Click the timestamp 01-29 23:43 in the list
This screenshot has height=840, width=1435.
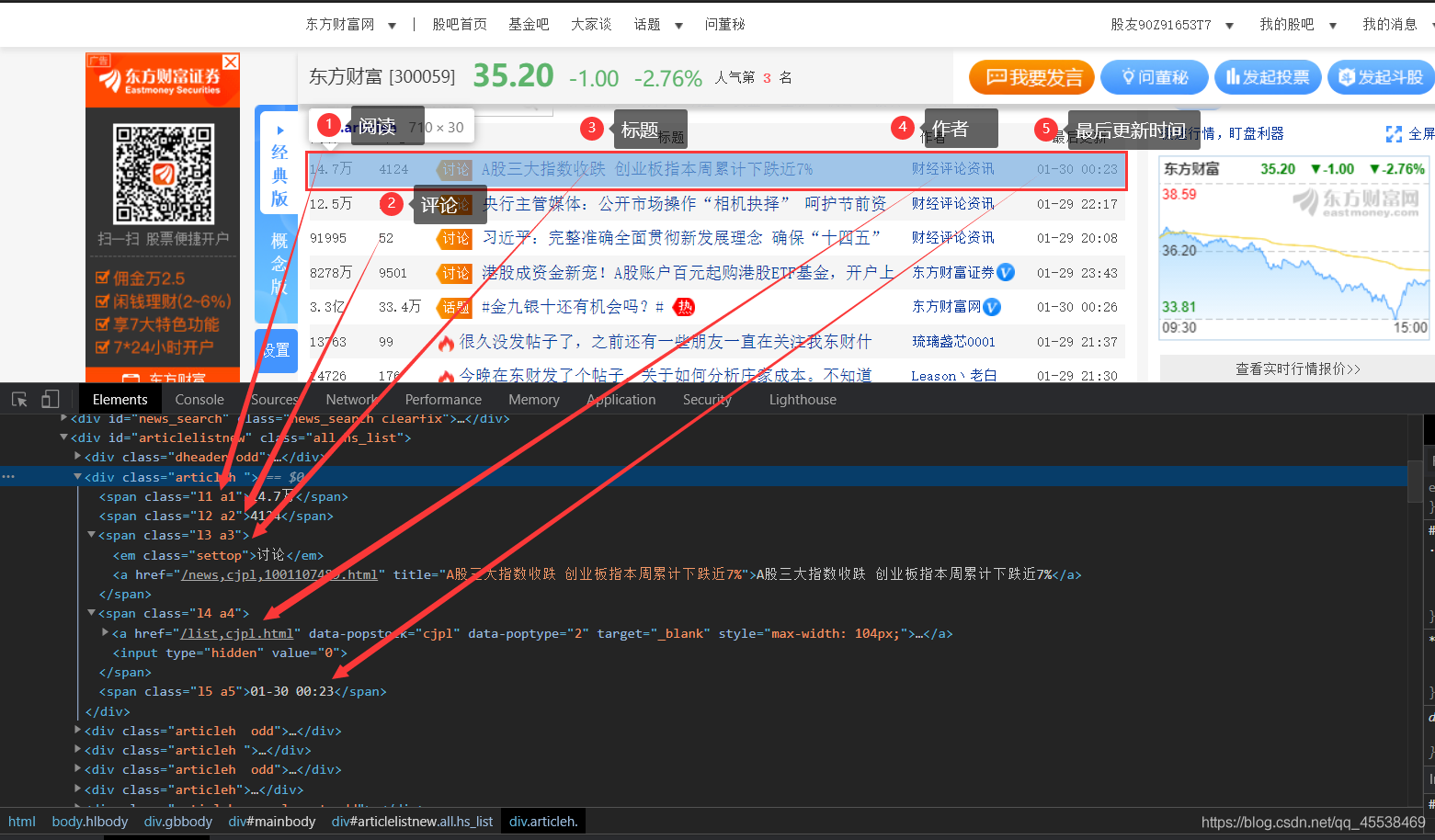tap(1077, 273)
